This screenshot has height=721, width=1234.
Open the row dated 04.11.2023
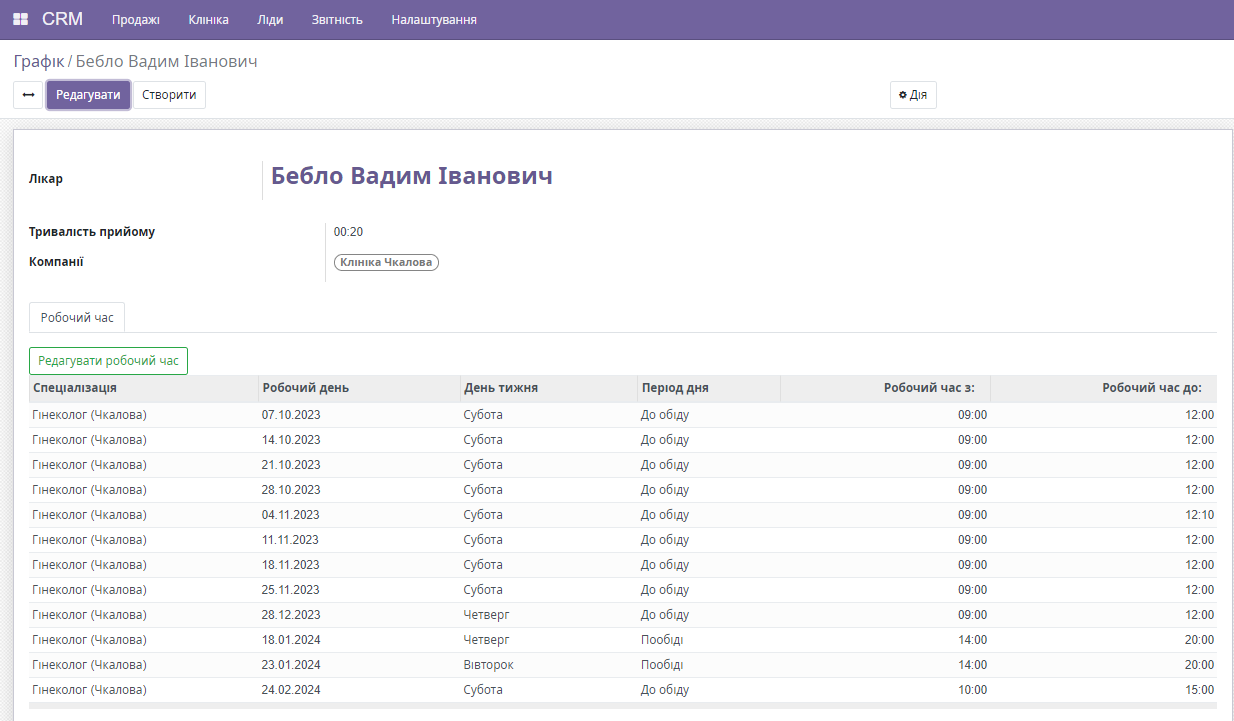point(291,515)
